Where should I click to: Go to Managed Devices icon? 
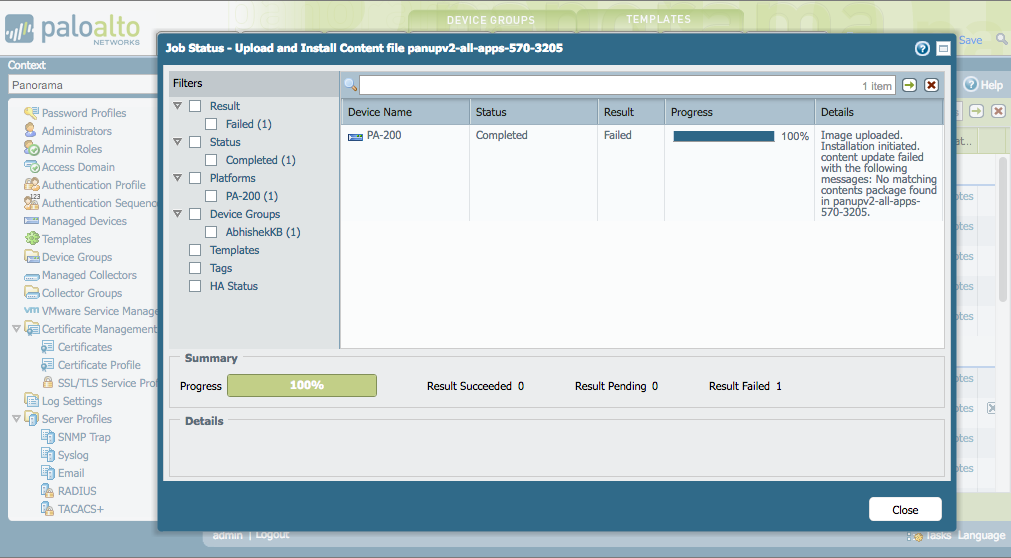pyautogui.click(x=31, y=221)
